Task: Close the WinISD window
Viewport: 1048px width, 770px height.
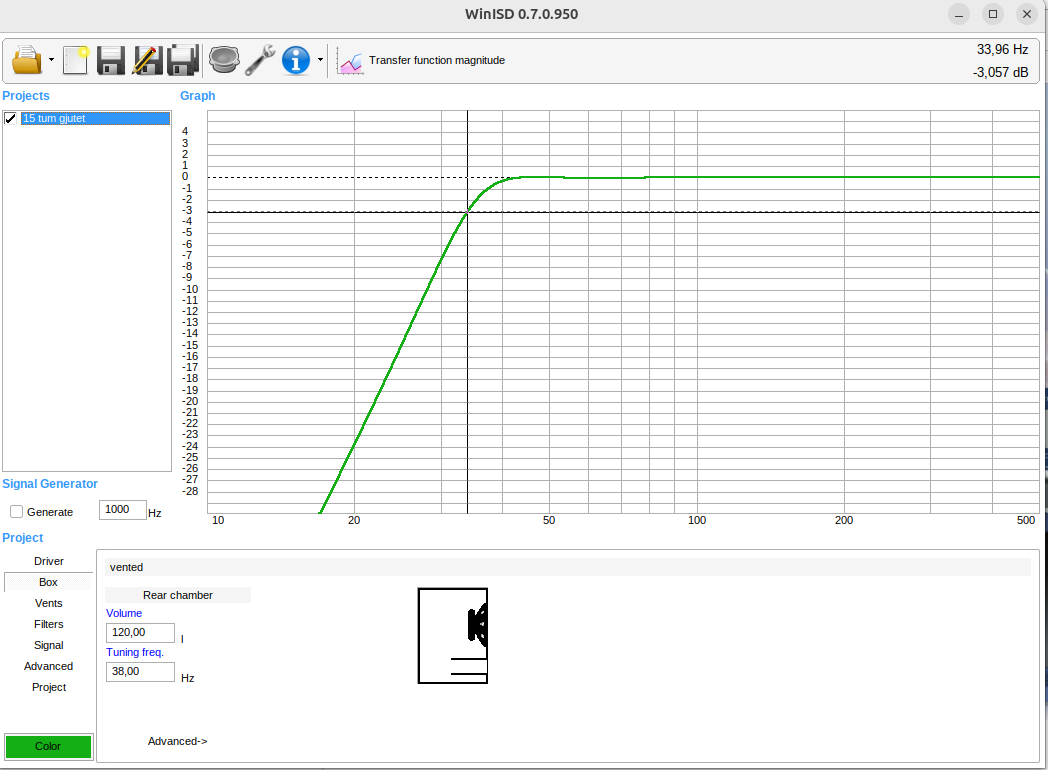Action: (x=1027, y=14)
